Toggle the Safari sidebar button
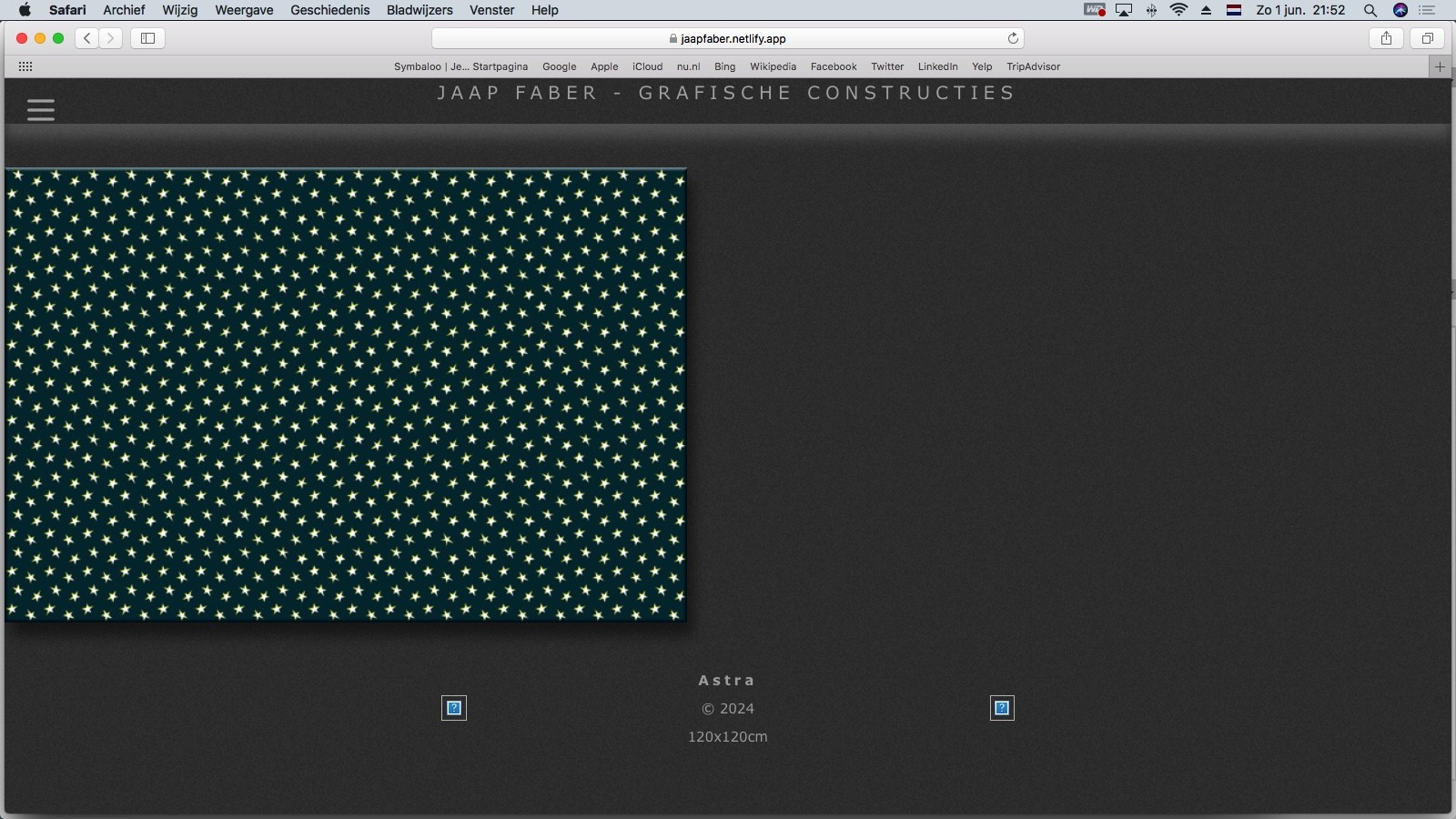The width and height of the screenshot is (1456, 819). pos(147,38)
